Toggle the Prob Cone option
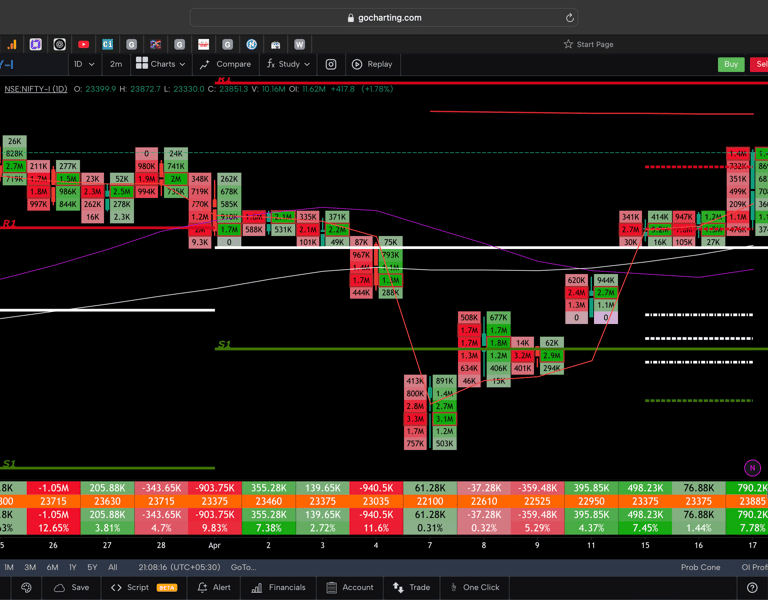 700,567
